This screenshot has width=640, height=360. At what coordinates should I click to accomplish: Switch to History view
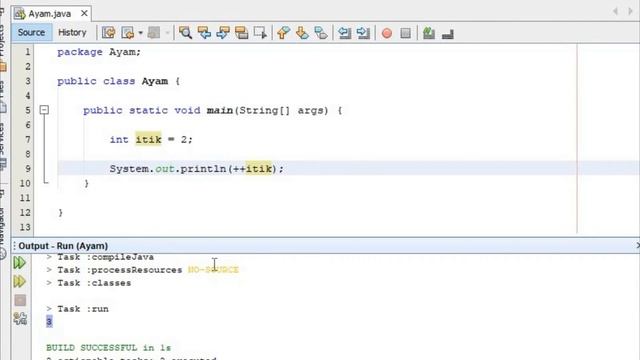(x=72, y=33)
